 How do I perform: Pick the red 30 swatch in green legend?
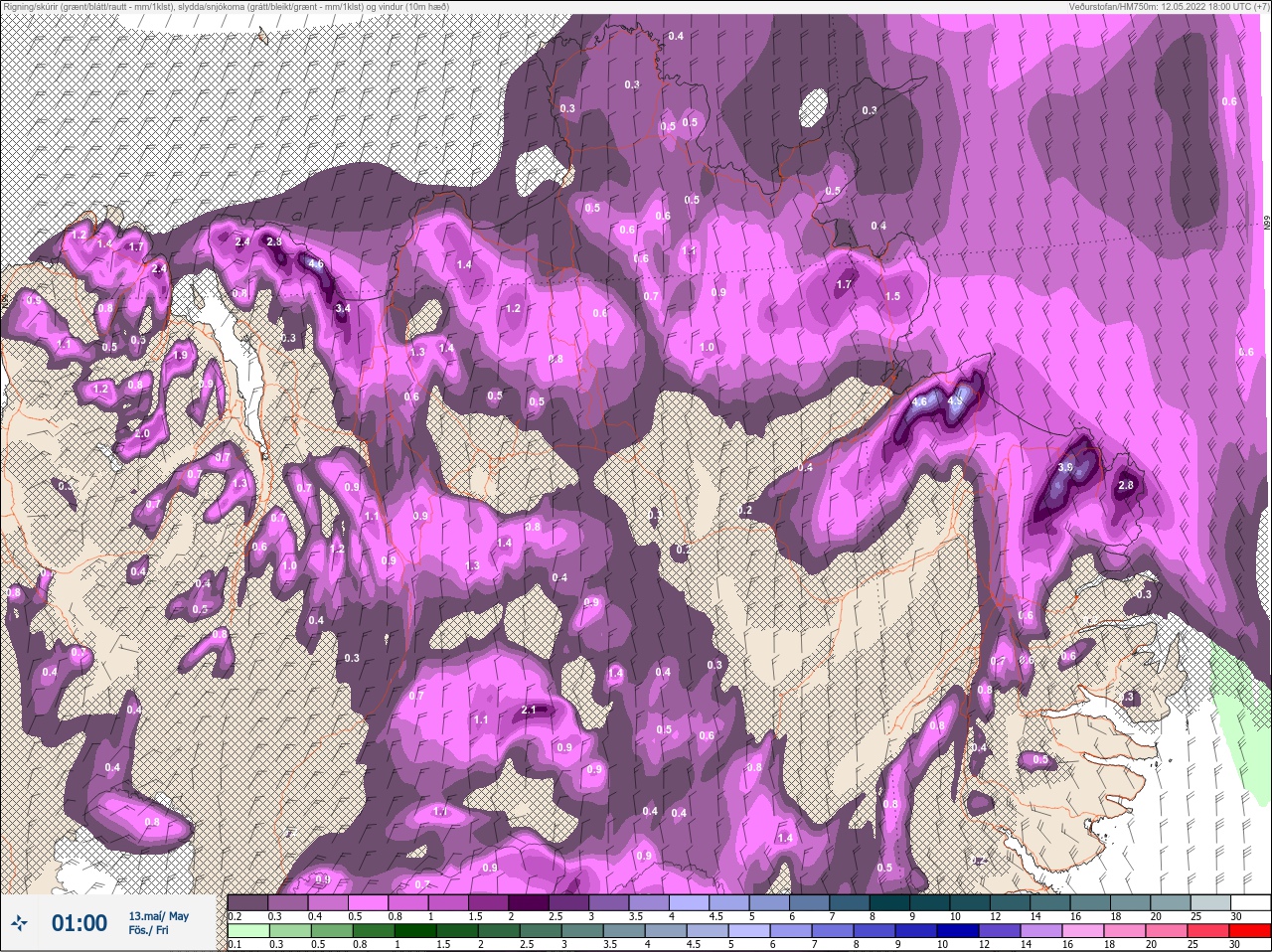1249,931
